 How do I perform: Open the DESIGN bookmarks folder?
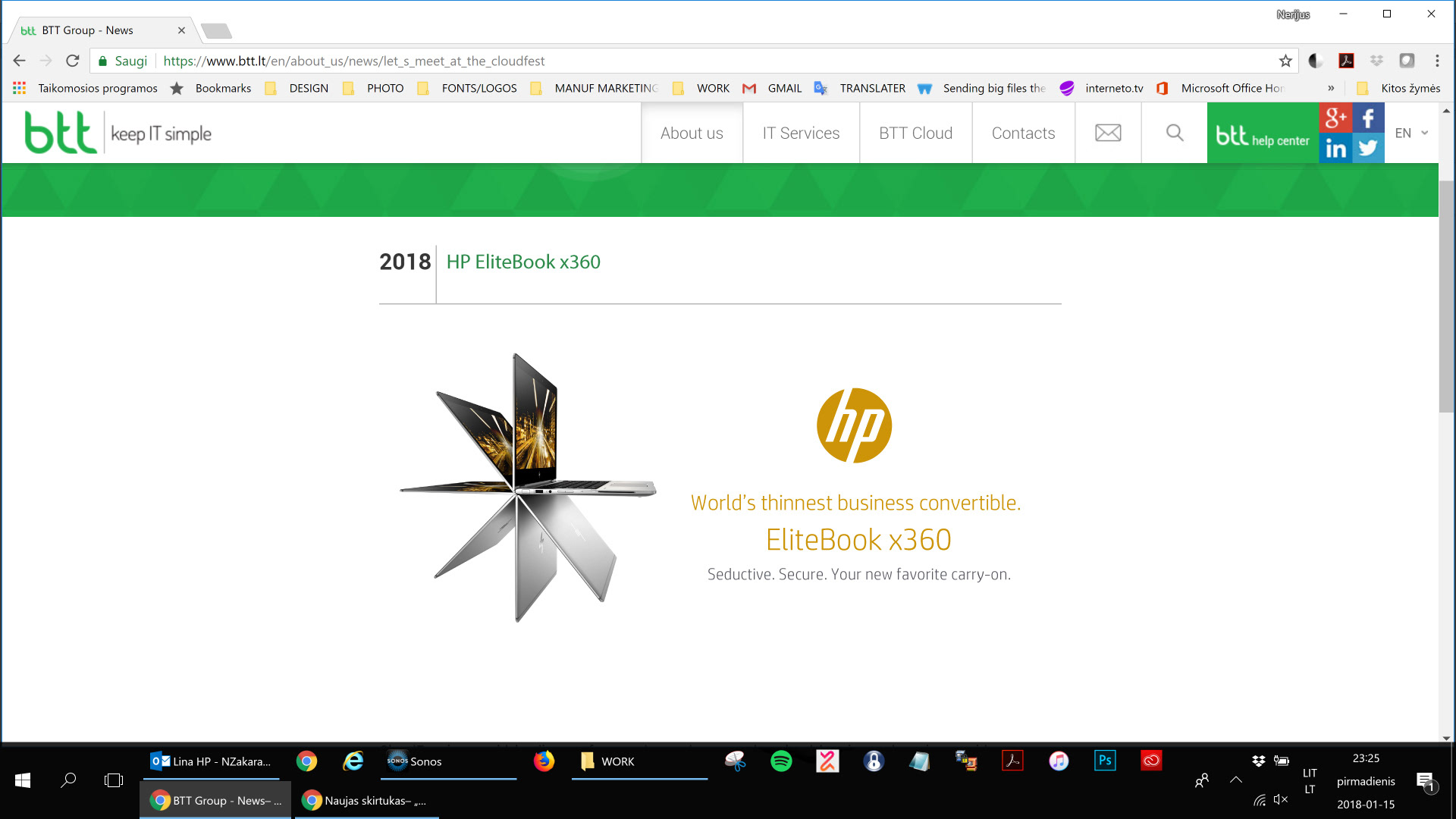[297, 88]
